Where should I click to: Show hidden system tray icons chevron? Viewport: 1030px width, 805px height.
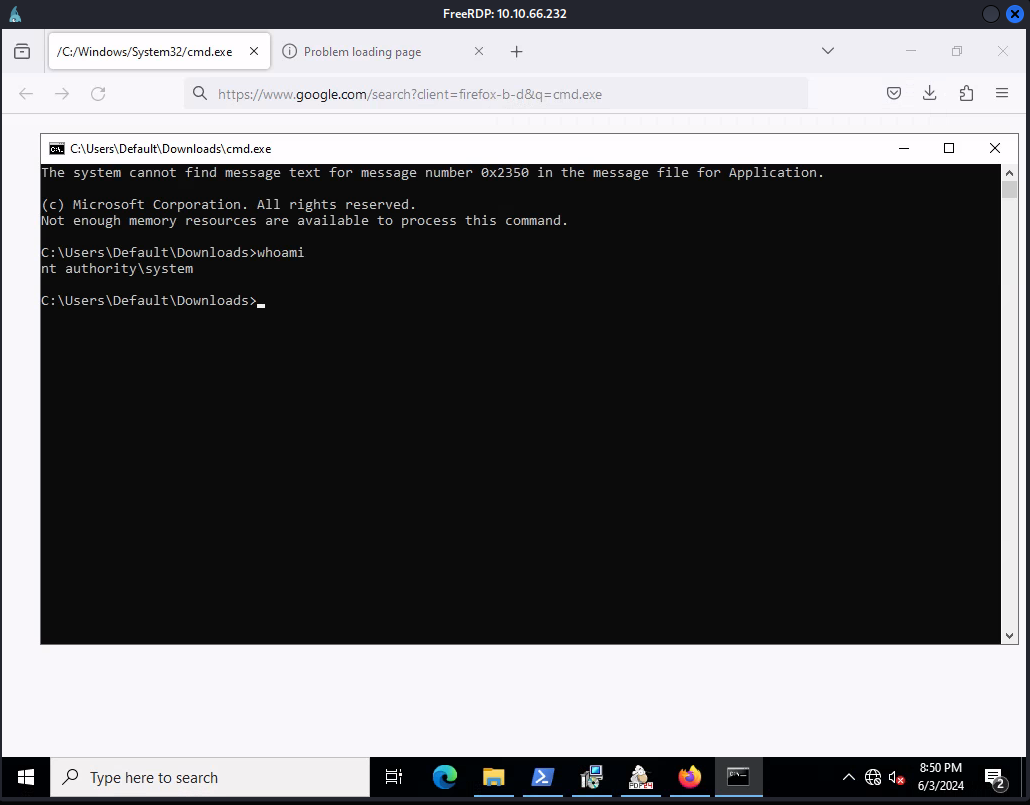(849, 777)
